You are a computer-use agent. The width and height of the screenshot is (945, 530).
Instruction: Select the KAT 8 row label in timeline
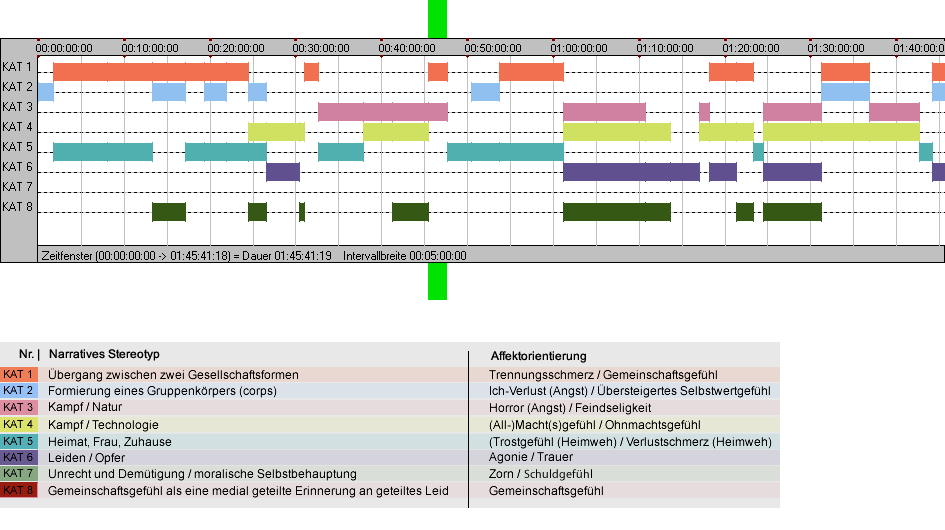coord(17,207)
